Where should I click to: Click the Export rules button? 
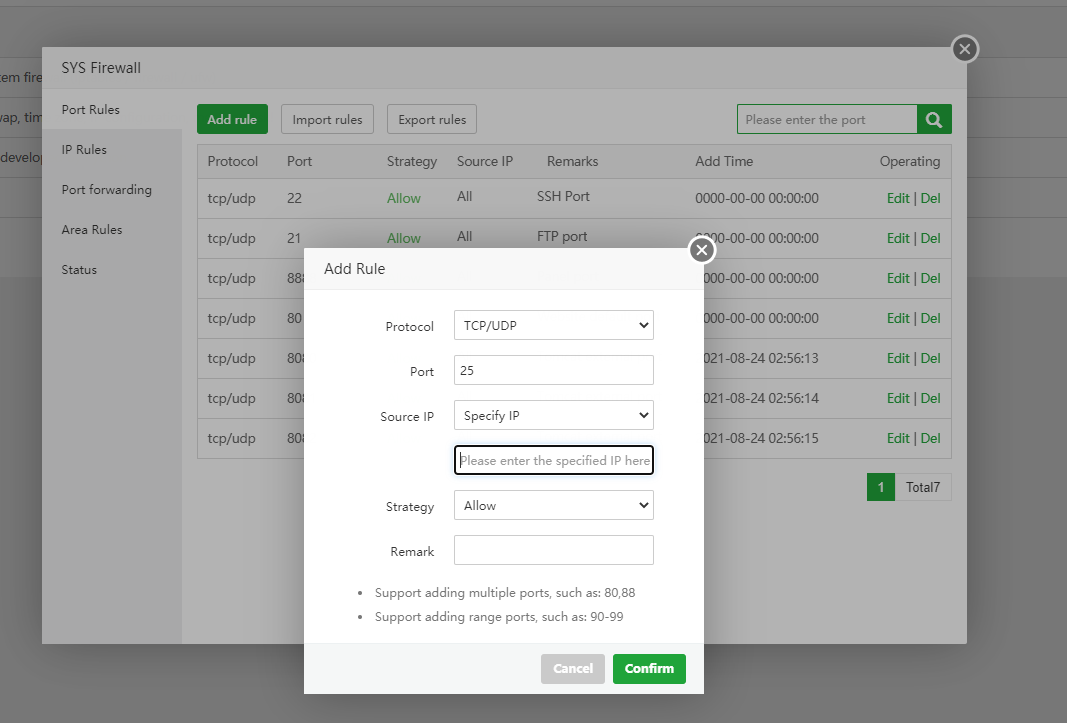431,118
